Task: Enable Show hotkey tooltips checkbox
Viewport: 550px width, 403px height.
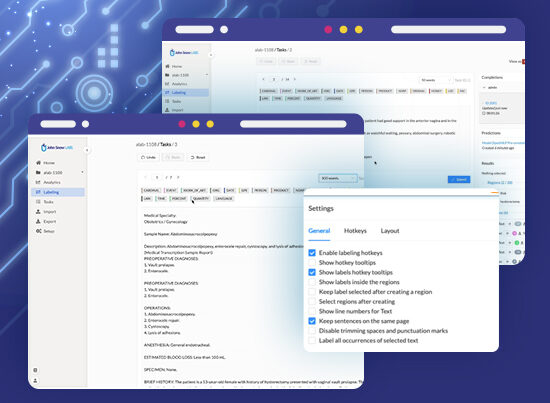Action: click(312, 262)
